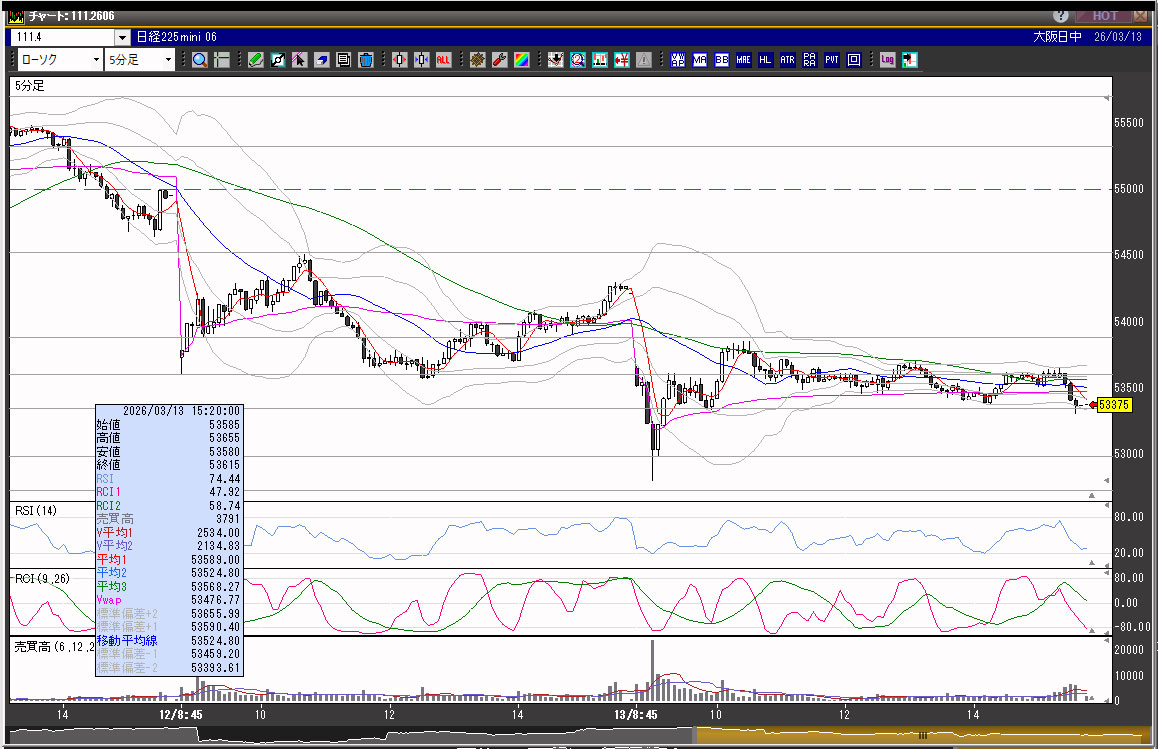Open the rainbow color settings icon
This screenshot has height=749, width=1158.
tap(521, 60)
